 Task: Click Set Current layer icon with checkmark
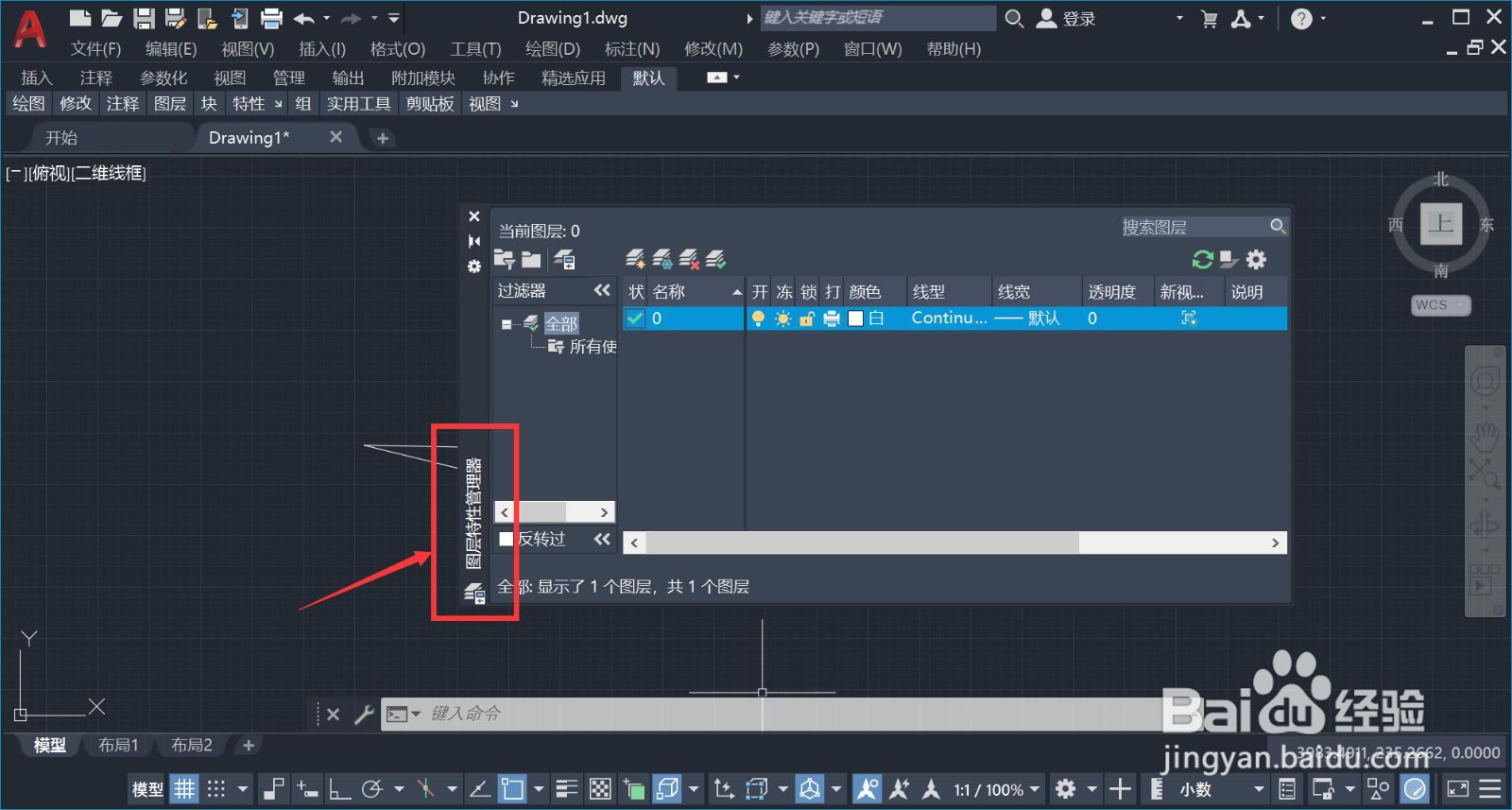(x=715, y=258)
